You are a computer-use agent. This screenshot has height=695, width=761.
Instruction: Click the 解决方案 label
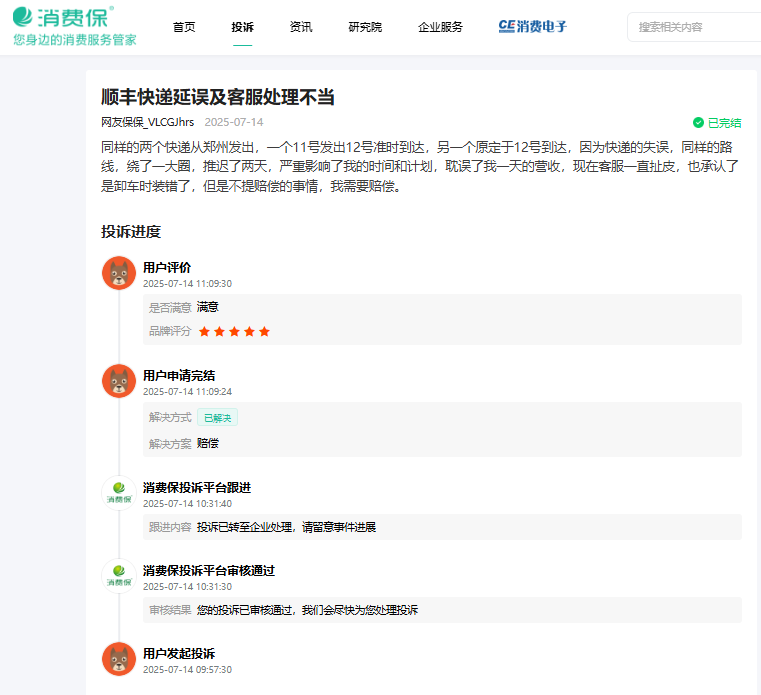(170, 444)
